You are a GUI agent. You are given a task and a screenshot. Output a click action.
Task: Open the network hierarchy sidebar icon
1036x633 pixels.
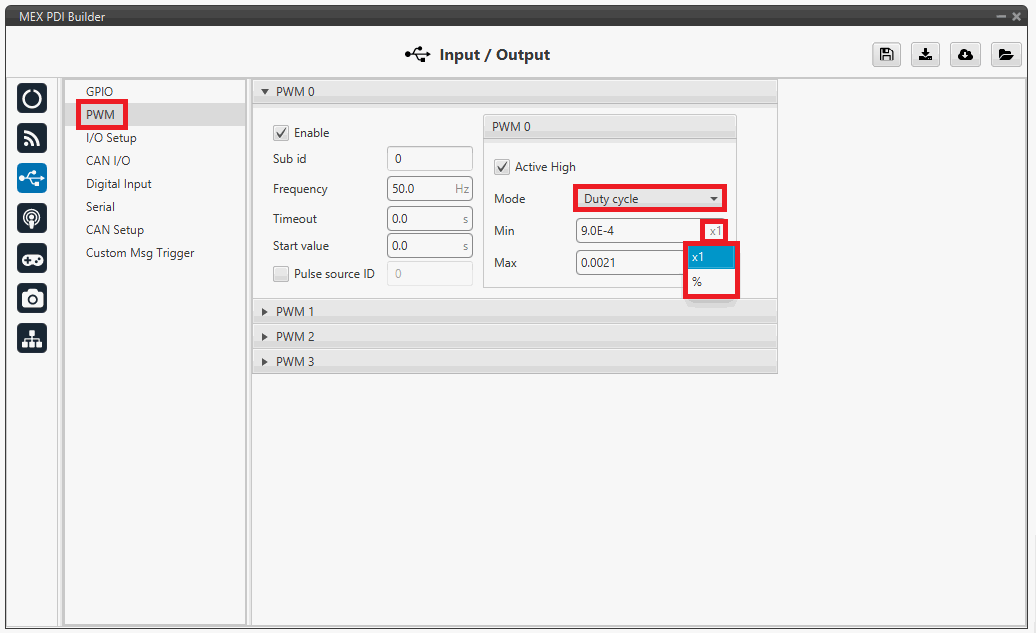pyautogui.click(x=32, y=339)
